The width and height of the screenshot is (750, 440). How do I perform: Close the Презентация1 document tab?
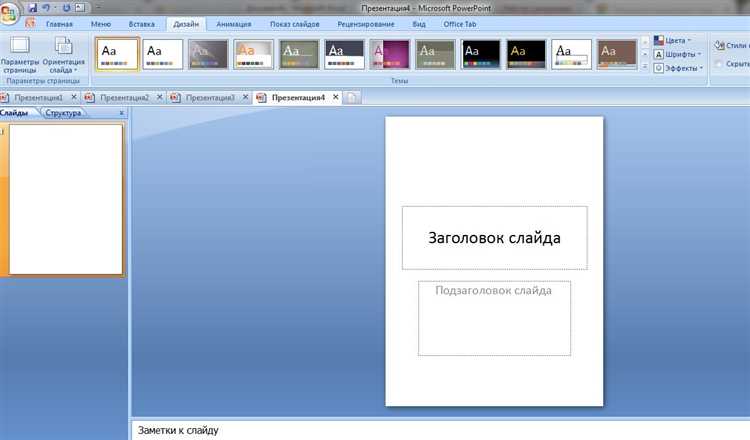74,97
